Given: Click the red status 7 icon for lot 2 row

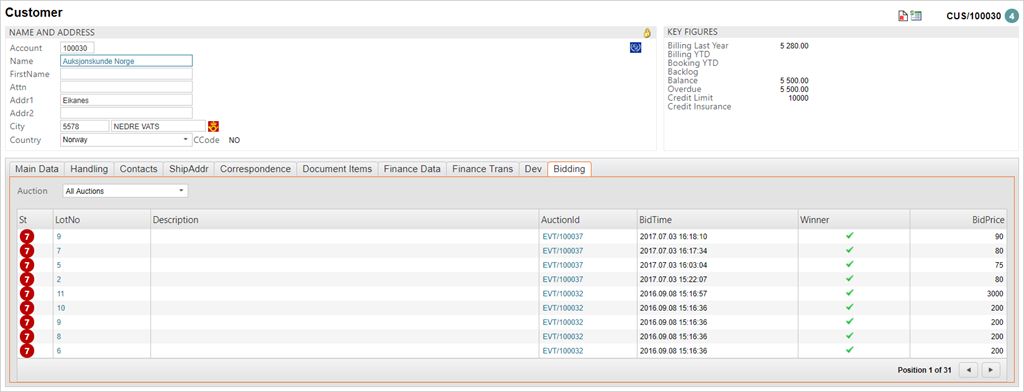Looking at the screenshot, I should (27, 280).
